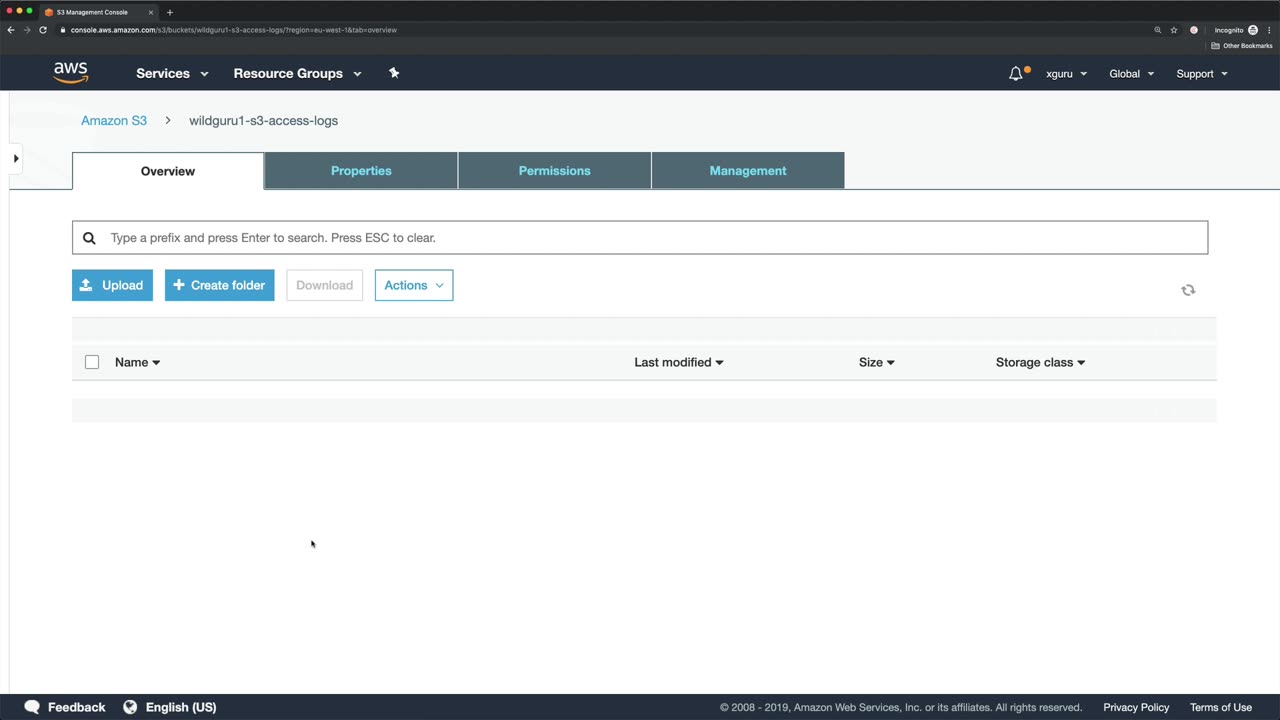Screen dimensions: 1280x720
Task: Sort by Last modified column
Action: click(x=678, y=362)
